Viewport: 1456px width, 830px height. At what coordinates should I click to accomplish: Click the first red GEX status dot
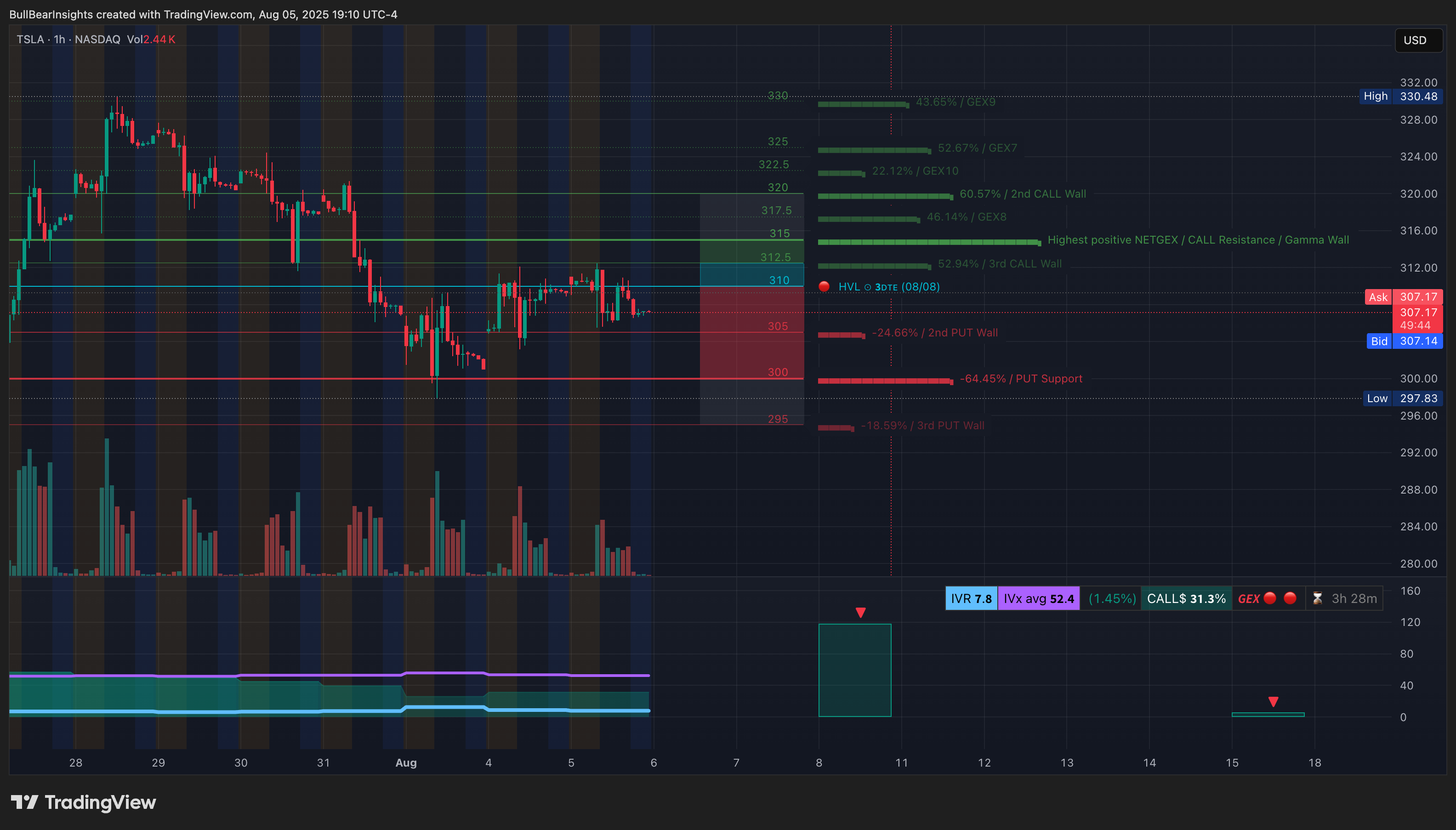tap(1269, 598)
